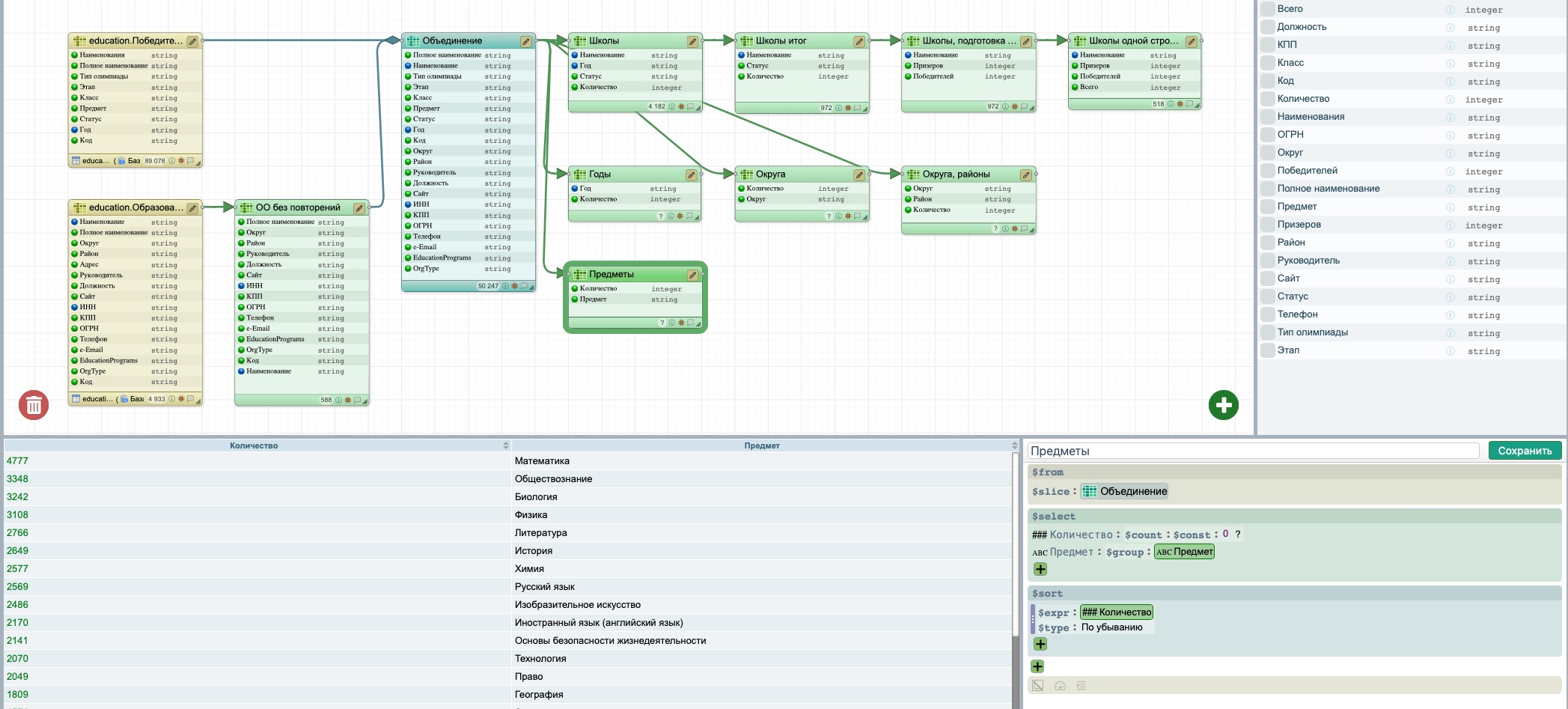Sort table by Количество column header
The width and height of the screenshot is (1568, 709).
[254, 445]
